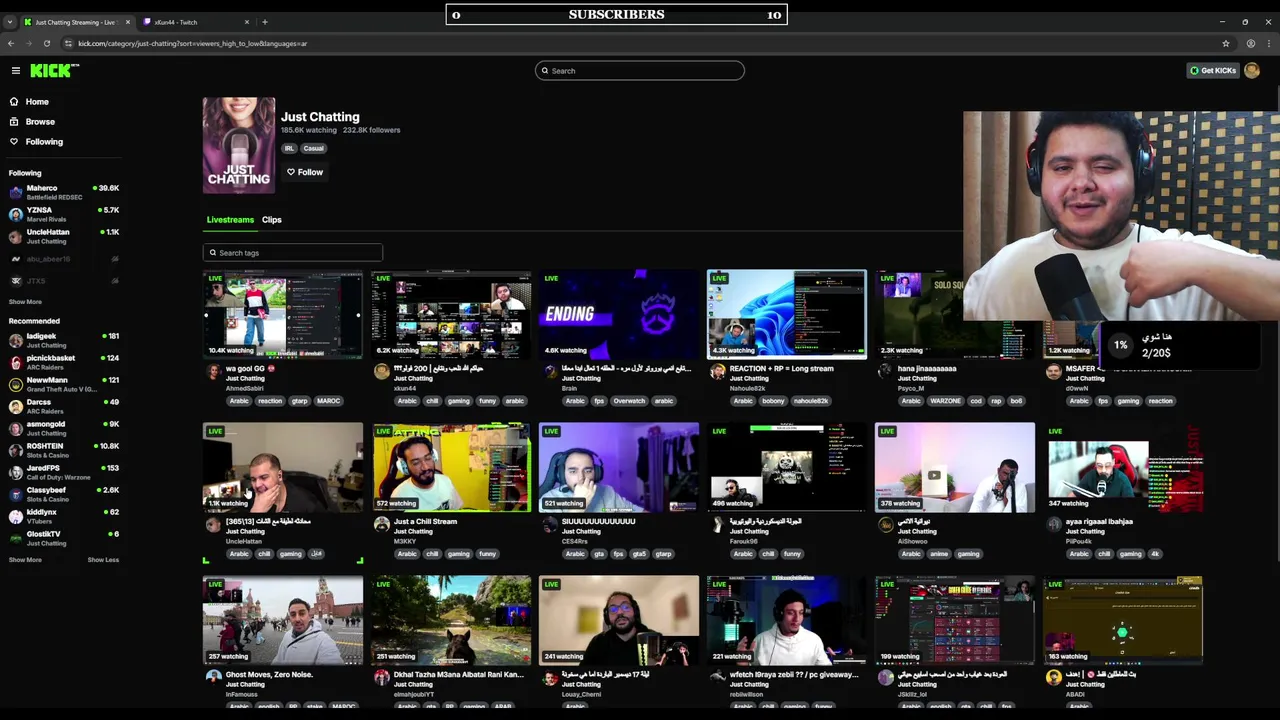Open the hamburger sidebar menu
The image size is (1280, 720).
point(15,70)
